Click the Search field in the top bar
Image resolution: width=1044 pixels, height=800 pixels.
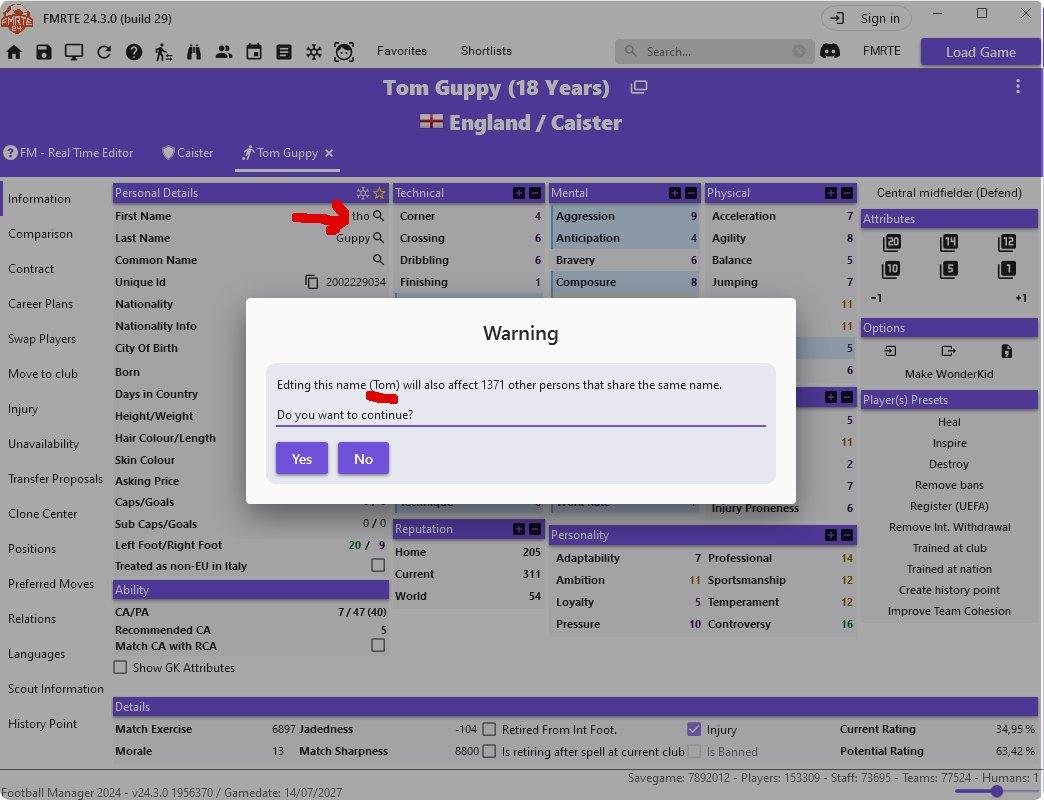tap(714, 50)
